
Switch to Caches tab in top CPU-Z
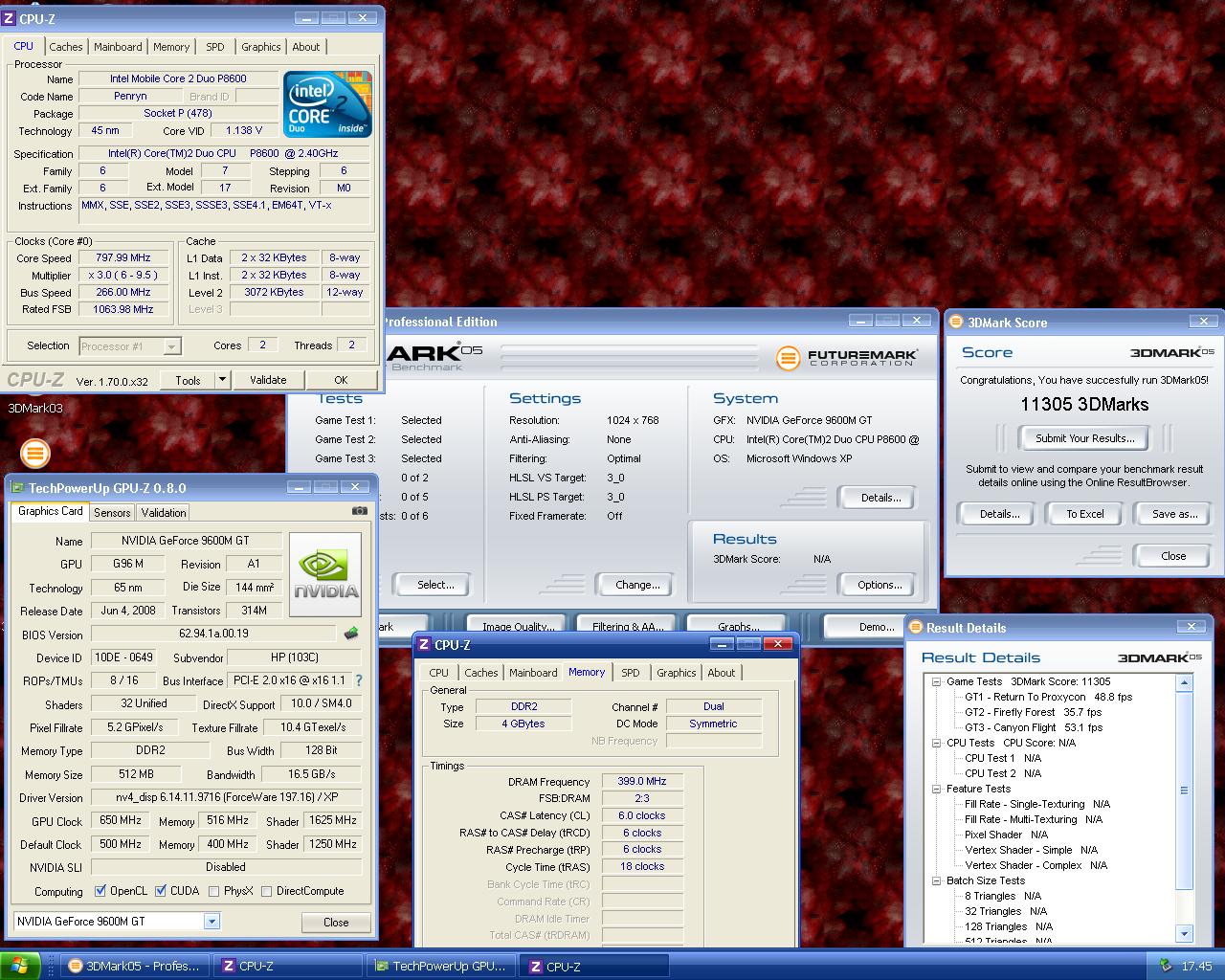coord(66,47)
